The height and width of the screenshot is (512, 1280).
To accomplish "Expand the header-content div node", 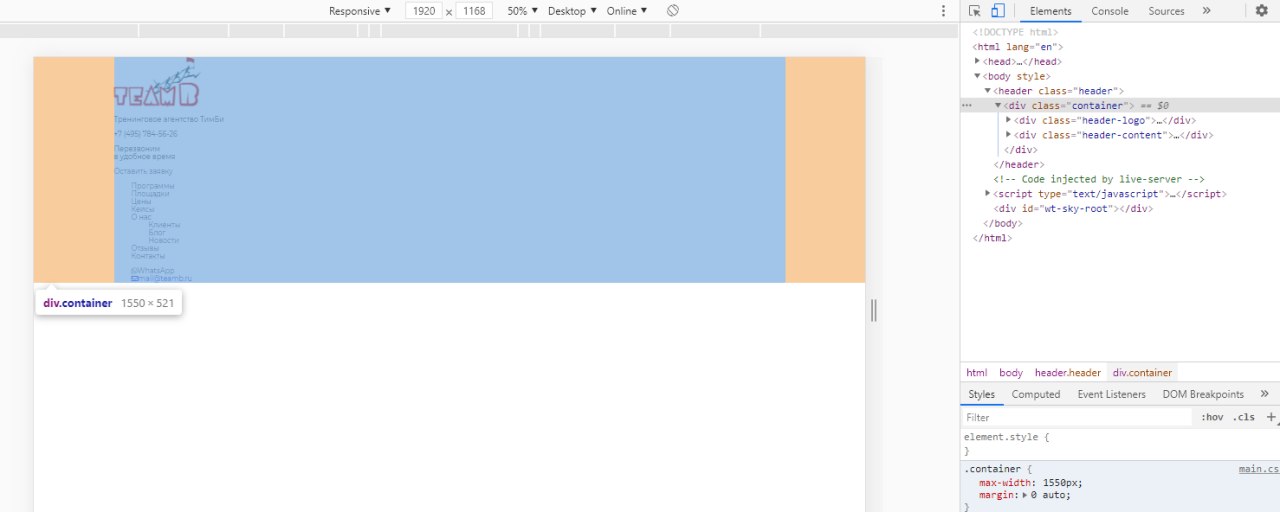I will pyautogui.click(x=1008, y=135).
